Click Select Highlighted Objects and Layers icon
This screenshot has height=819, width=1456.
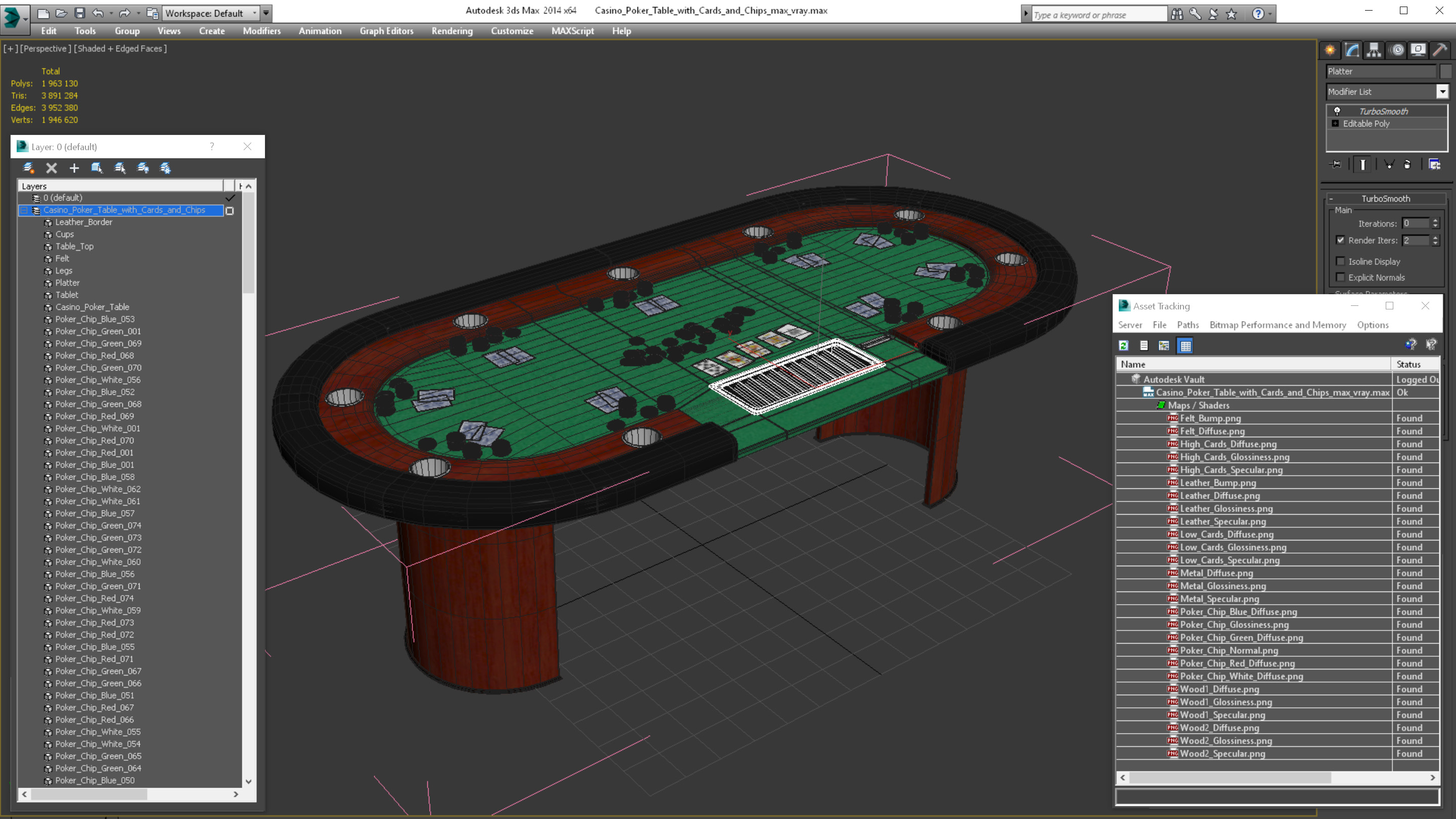(97, 168)
